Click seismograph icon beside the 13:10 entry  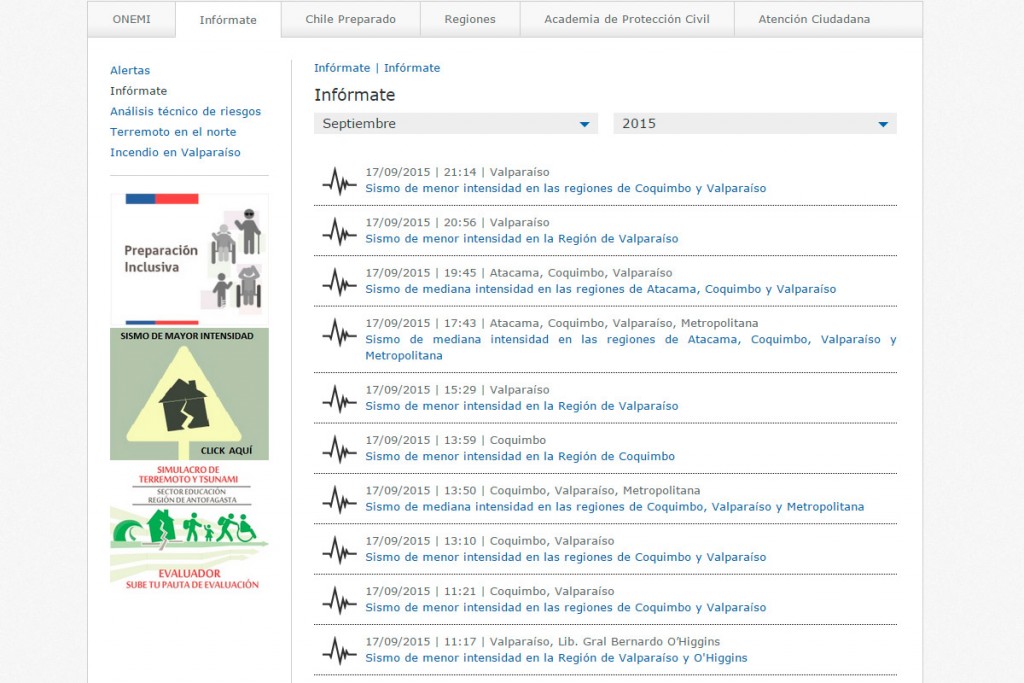[x=340, y=549]
